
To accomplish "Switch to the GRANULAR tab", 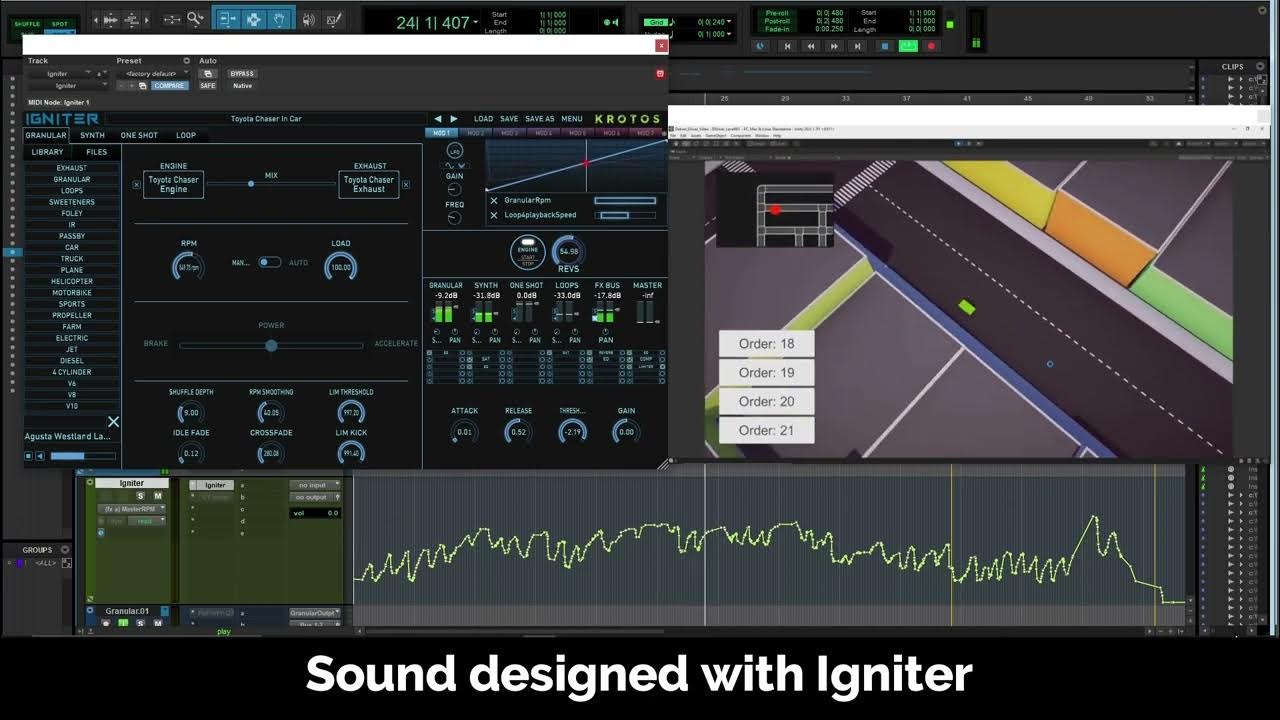I will point(45,135).
